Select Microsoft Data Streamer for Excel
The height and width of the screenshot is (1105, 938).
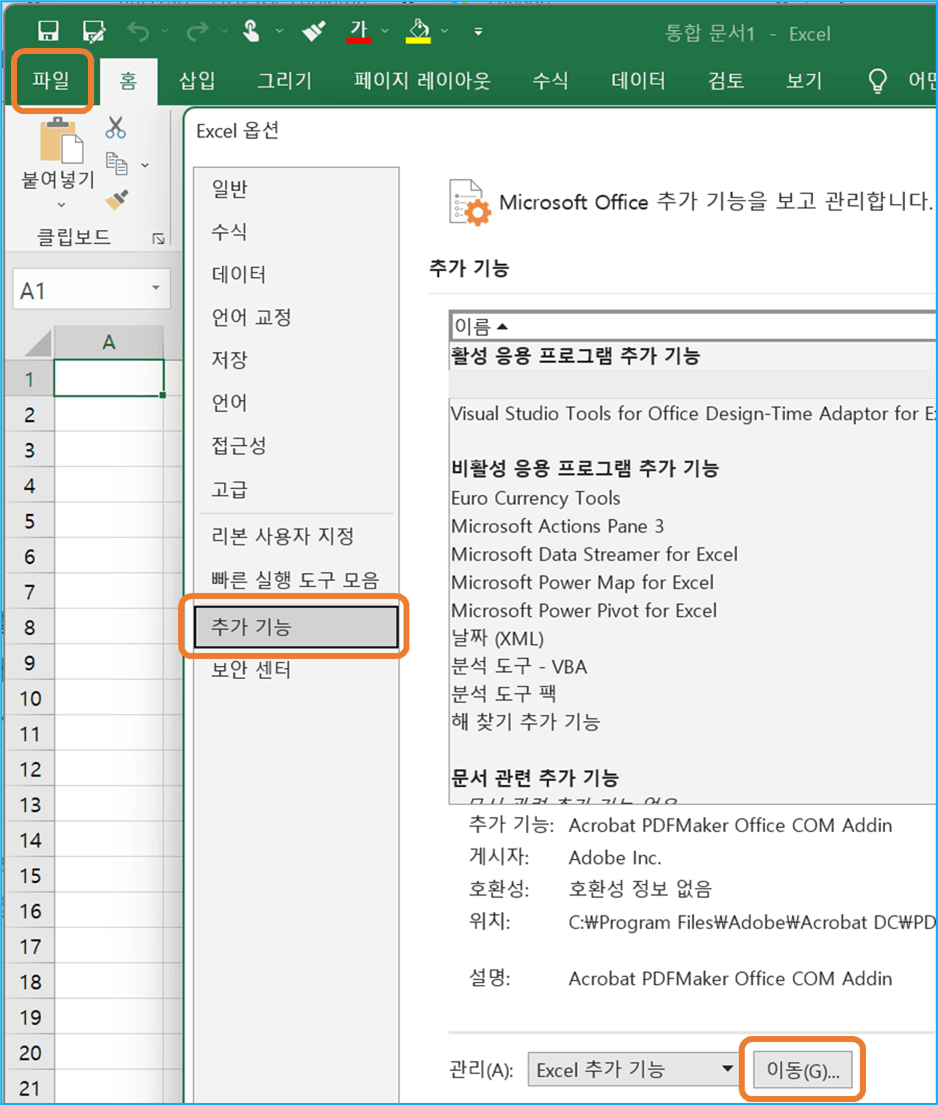pos(594,555)
